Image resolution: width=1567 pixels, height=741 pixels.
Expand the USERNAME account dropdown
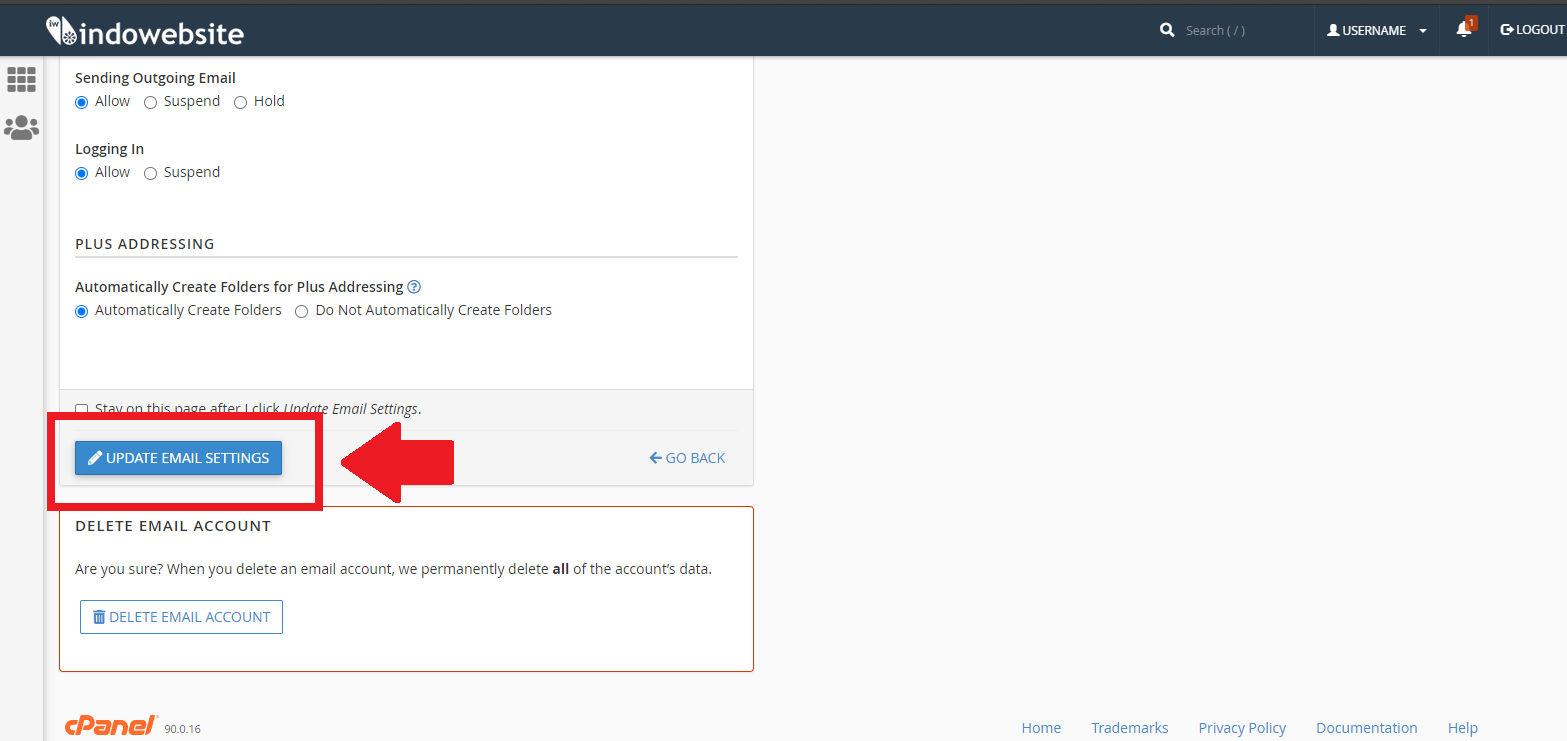(x=1376, y=30)
